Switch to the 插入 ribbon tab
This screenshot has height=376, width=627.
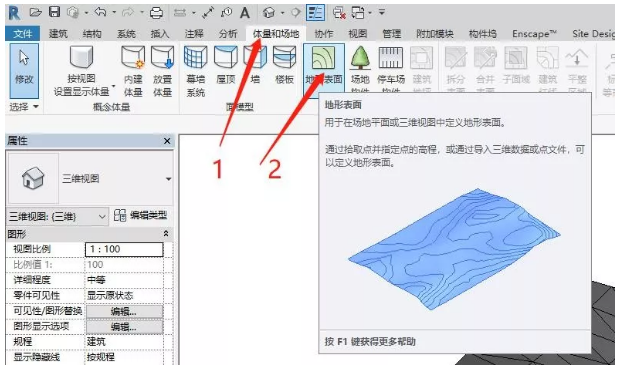pos(160,34)
